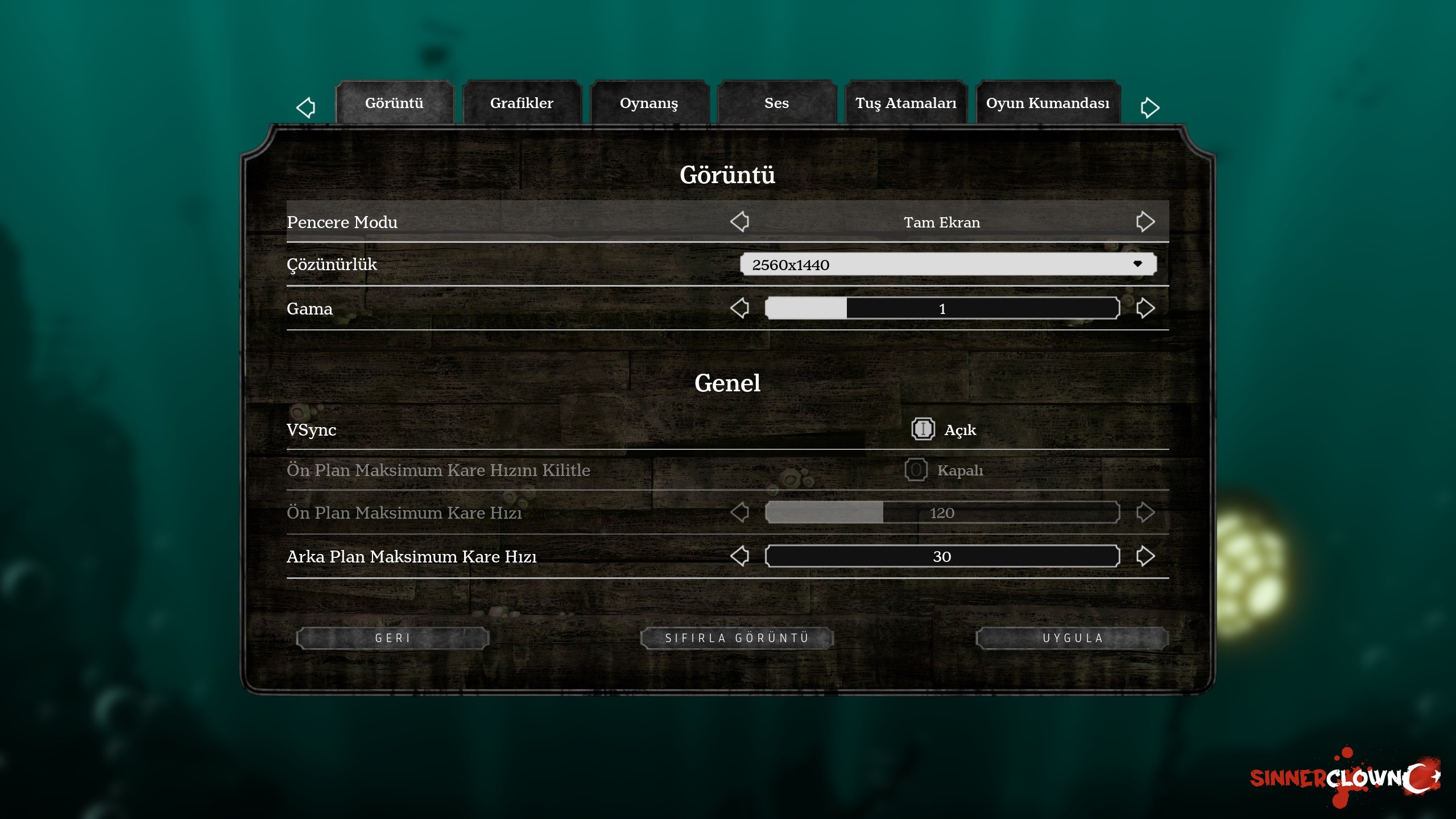Click the next tab arrow after Oyun Kumandası
This screenshot has width=1456, height=819.
(x=1149, y=107)
